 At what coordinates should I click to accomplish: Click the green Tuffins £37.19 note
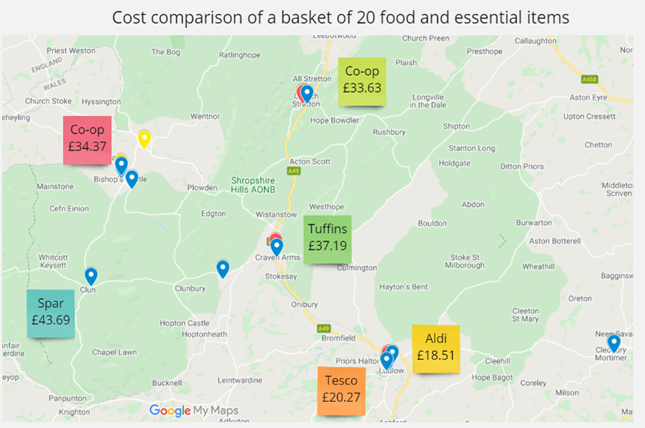(x=327, y=239)
